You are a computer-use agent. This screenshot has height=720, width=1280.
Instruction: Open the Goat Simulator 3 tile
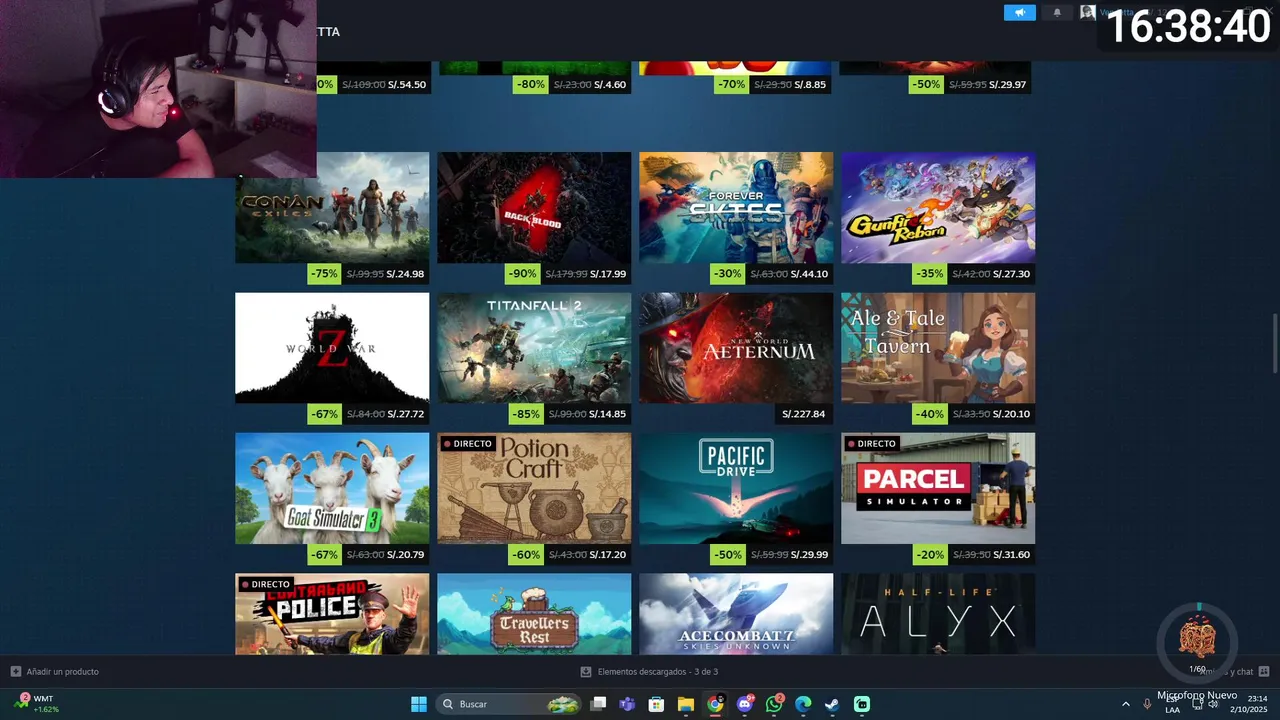coord(332,488)
